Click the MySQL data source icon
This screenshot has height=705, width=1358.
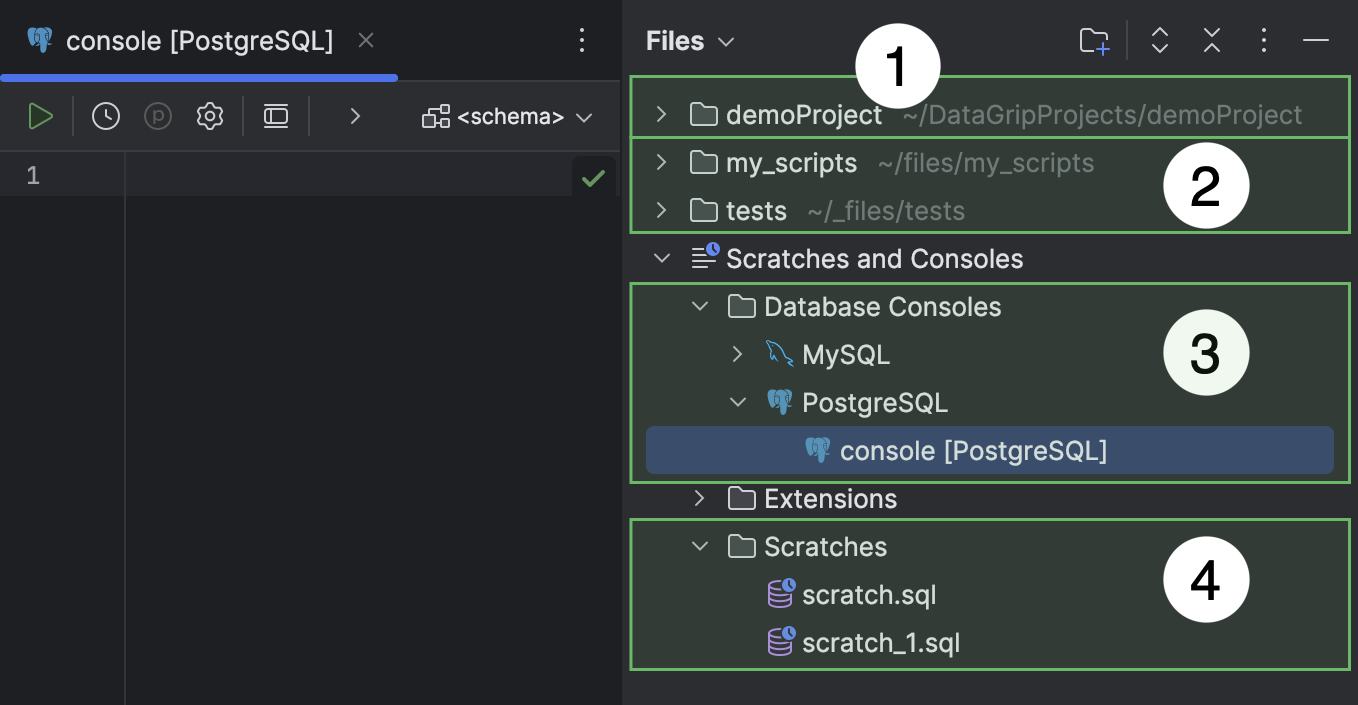tap(779, 353)
